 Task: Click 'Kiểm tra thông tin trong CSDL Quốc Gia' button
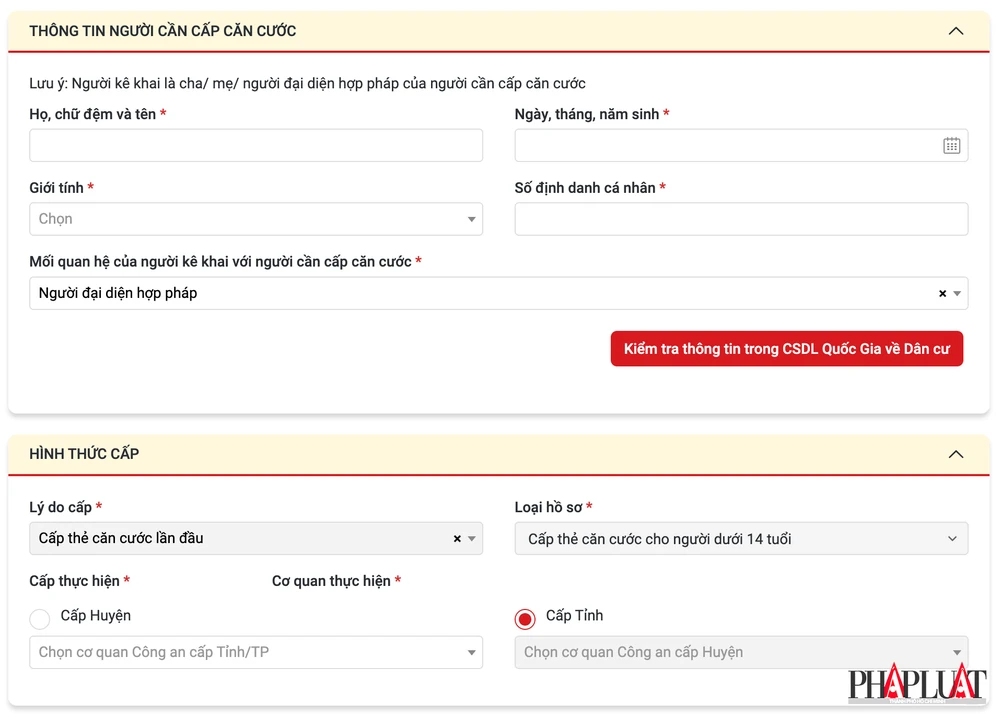tap(786, 349)
